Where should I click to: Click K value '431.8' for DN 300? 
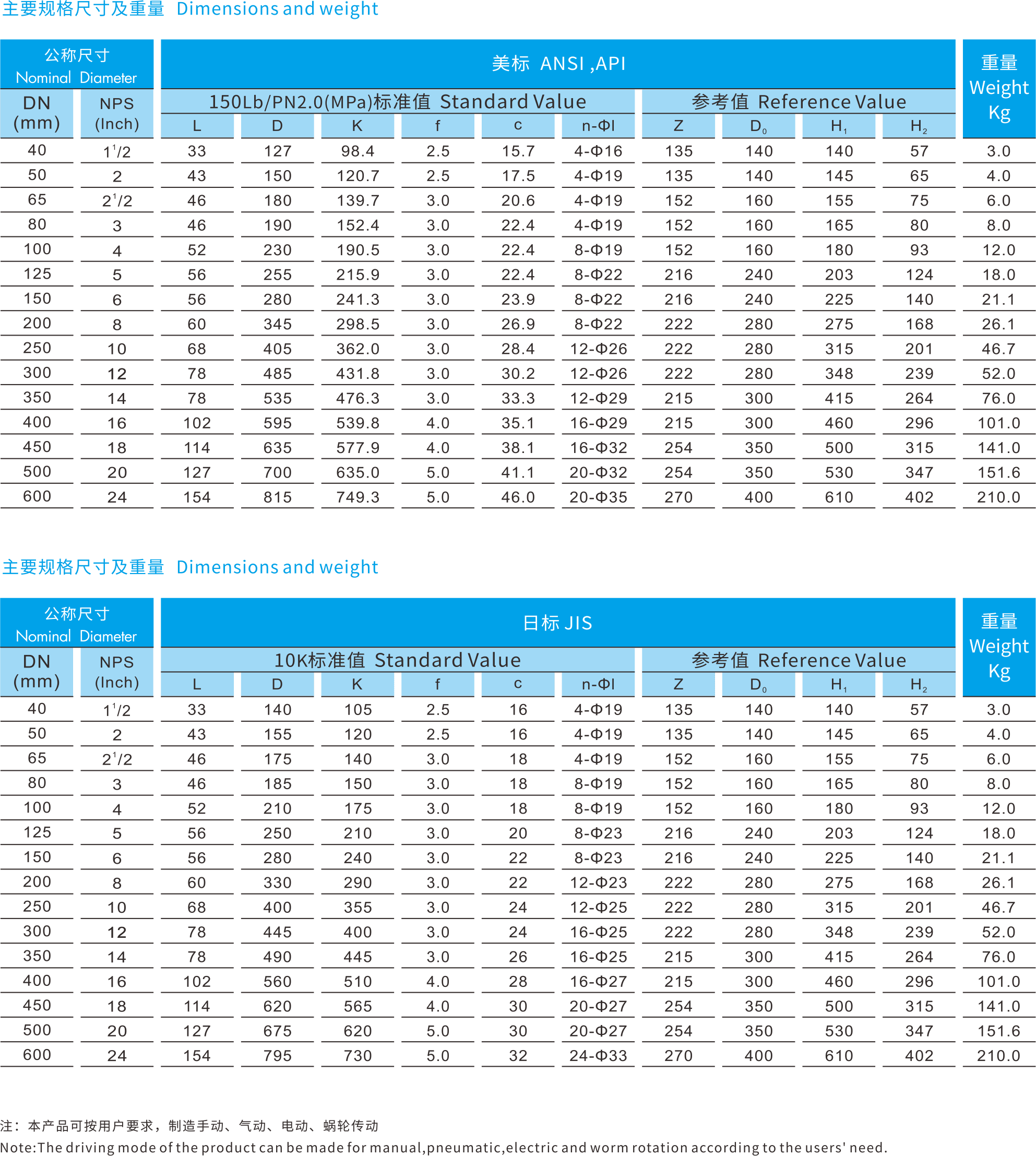358,374
